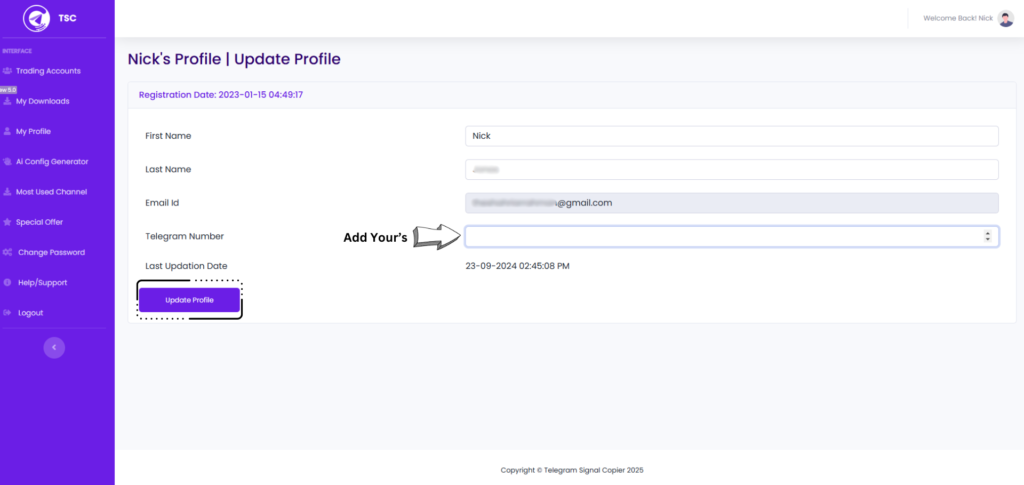Click the Logout exit icon

pos(7,313)
